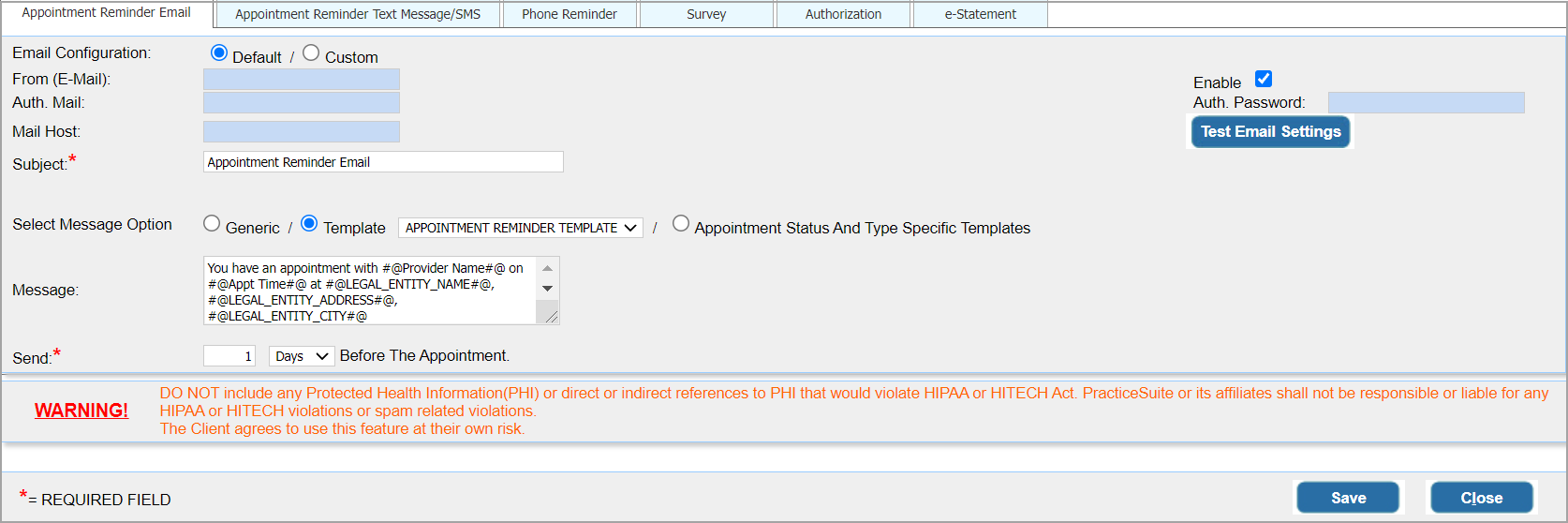This screenshot has width=1568, height=523.
Task: Click Test Email Settings button
Action: click(1270, 132)
